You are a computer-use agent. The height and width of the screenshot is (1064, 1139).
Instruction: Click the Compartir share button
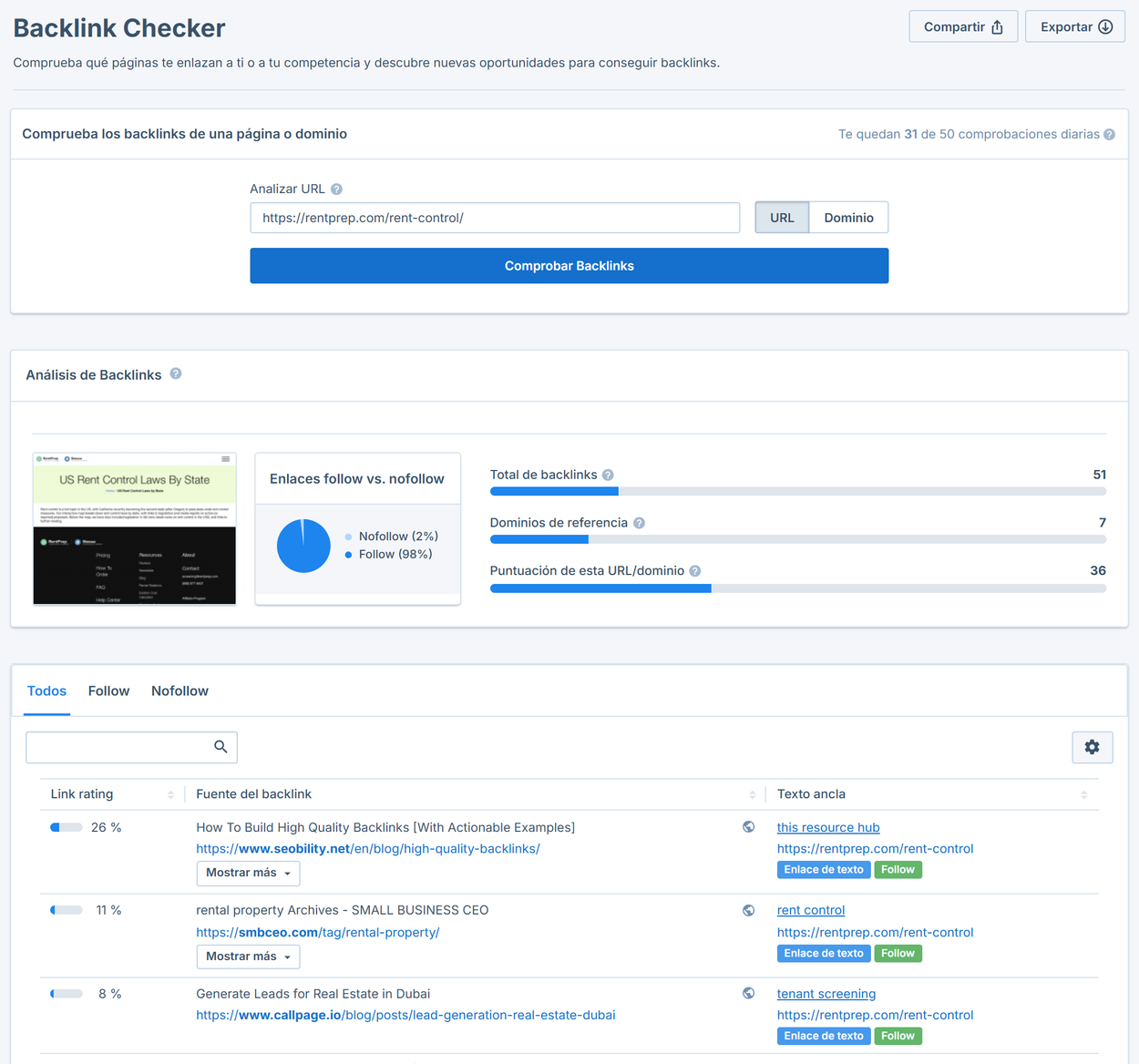[963, 26]
